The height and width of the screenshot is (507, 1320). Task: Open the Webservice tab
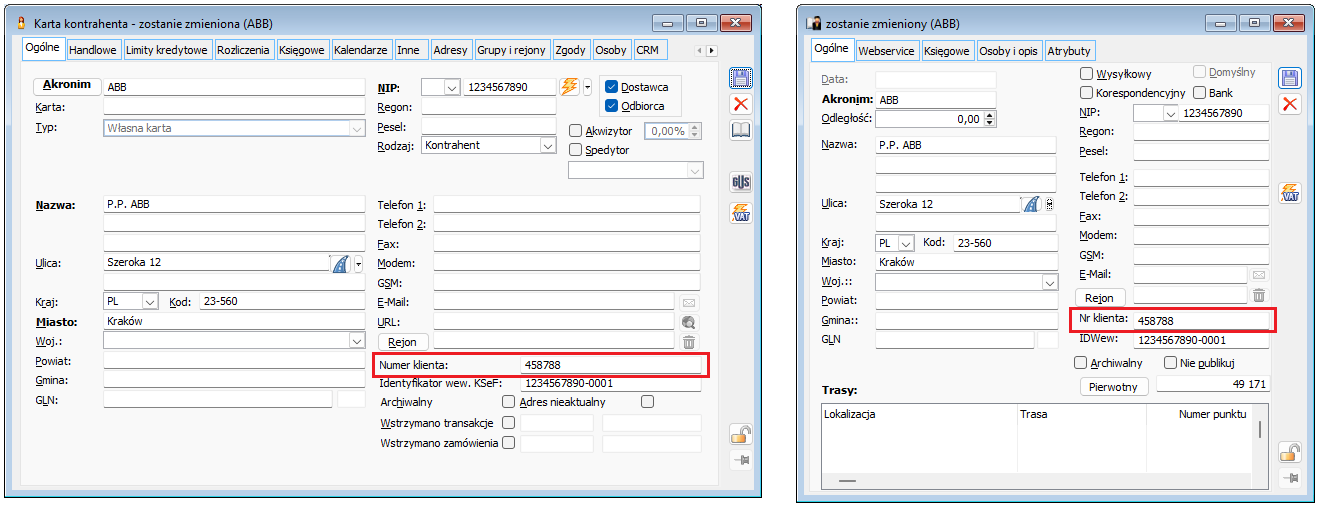(x=887, y=51)
